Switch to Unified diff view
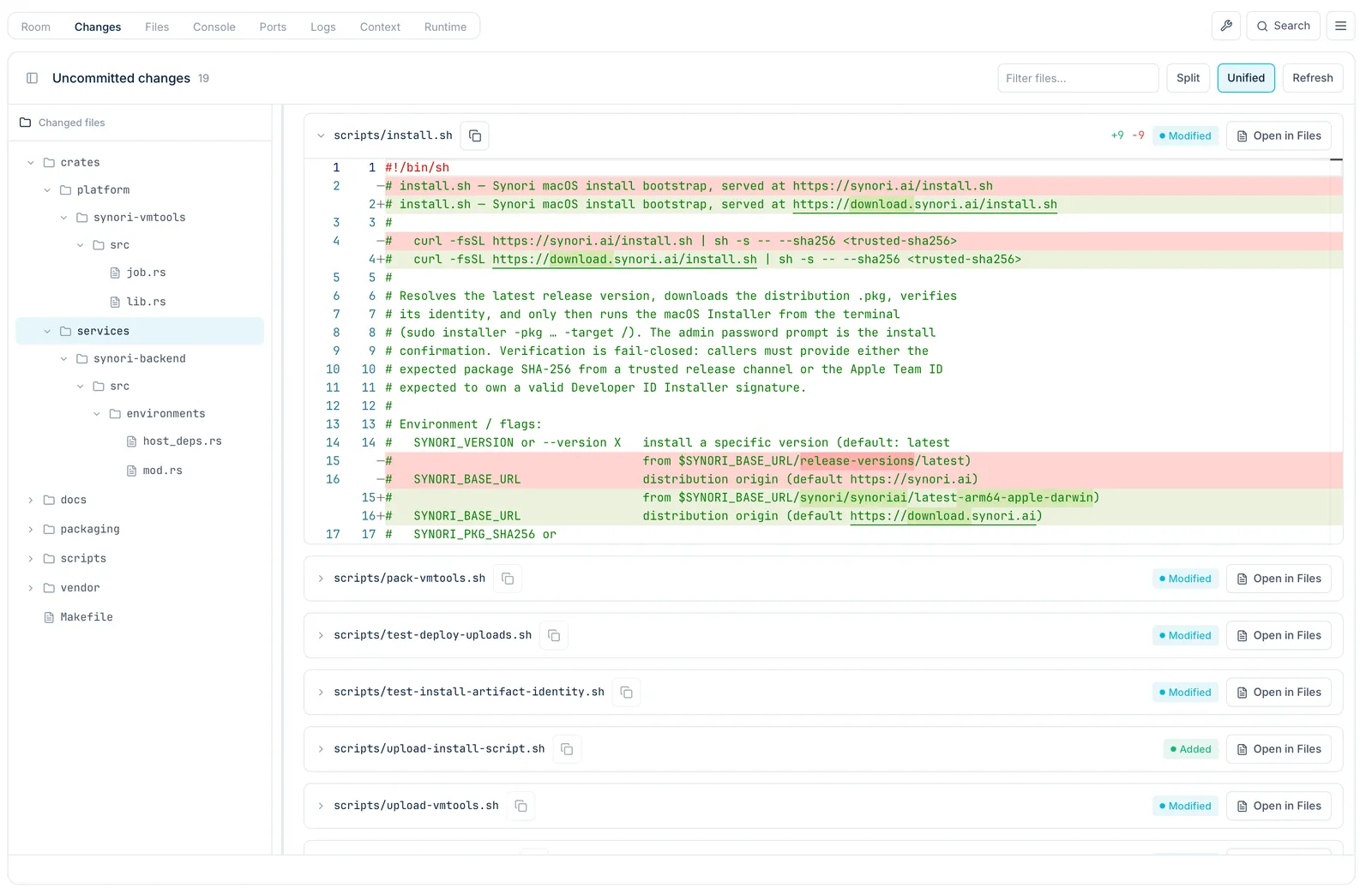The width and height of the screenshot is (1372, 894). pyautogui.click(x=1245, y=78)
